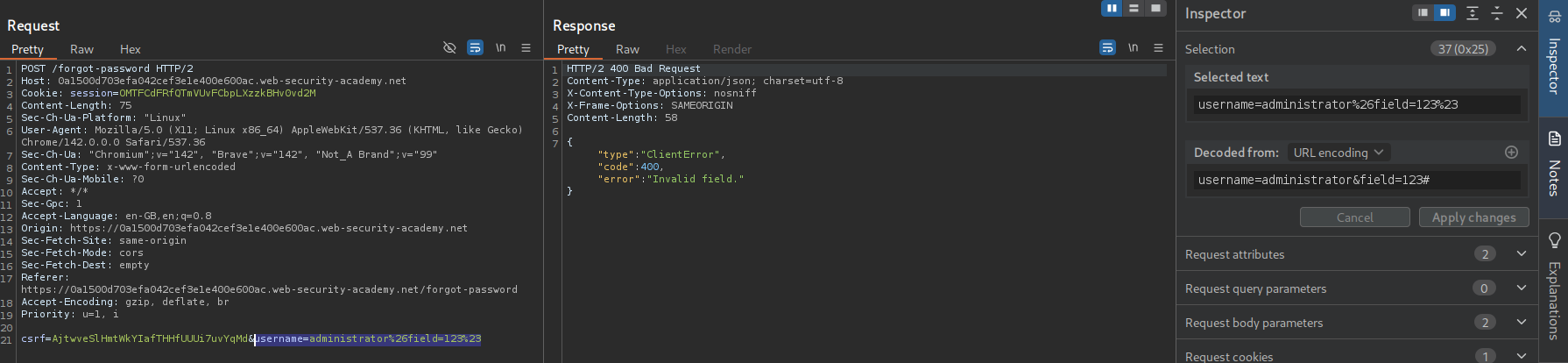
Task: Add a decoding step with plus icon
Action: [x=1511, y=153]
